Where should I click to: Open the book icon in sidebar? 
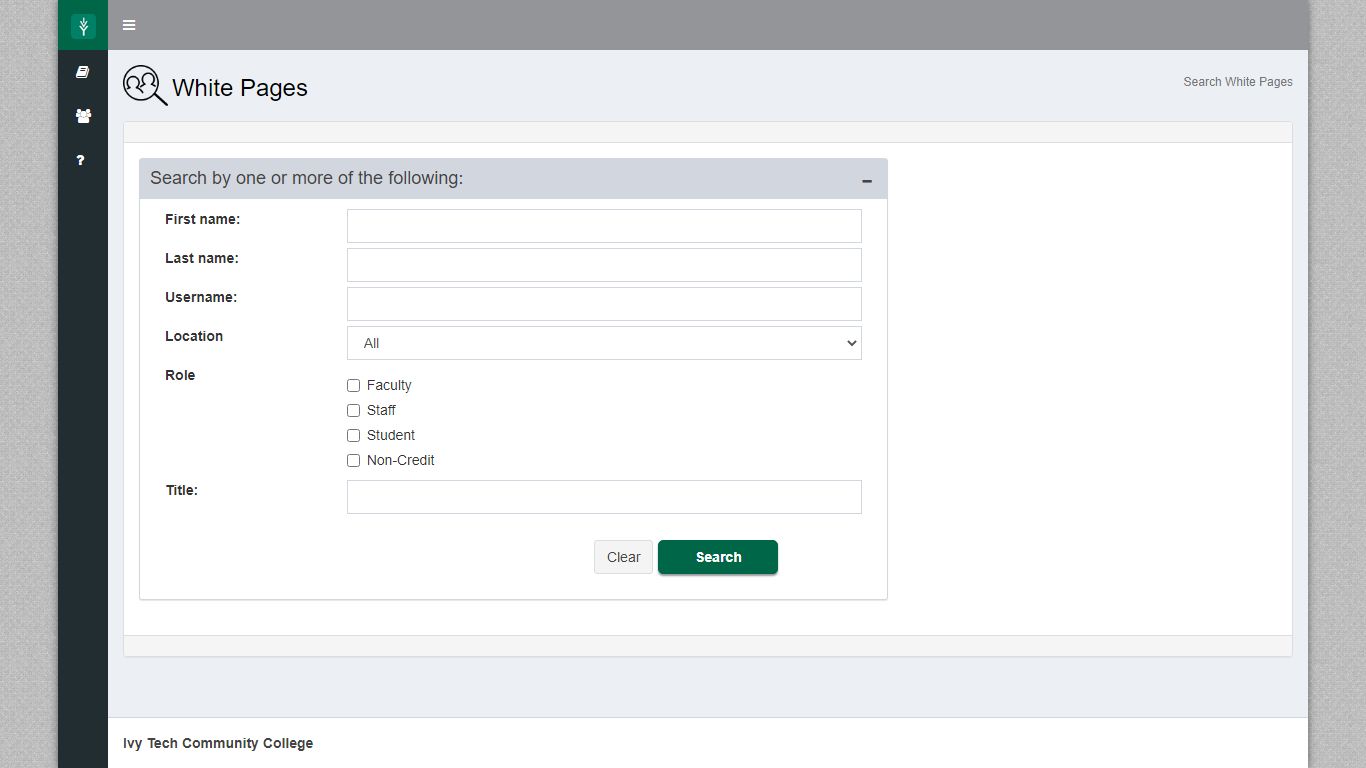(x=83, y=72)
